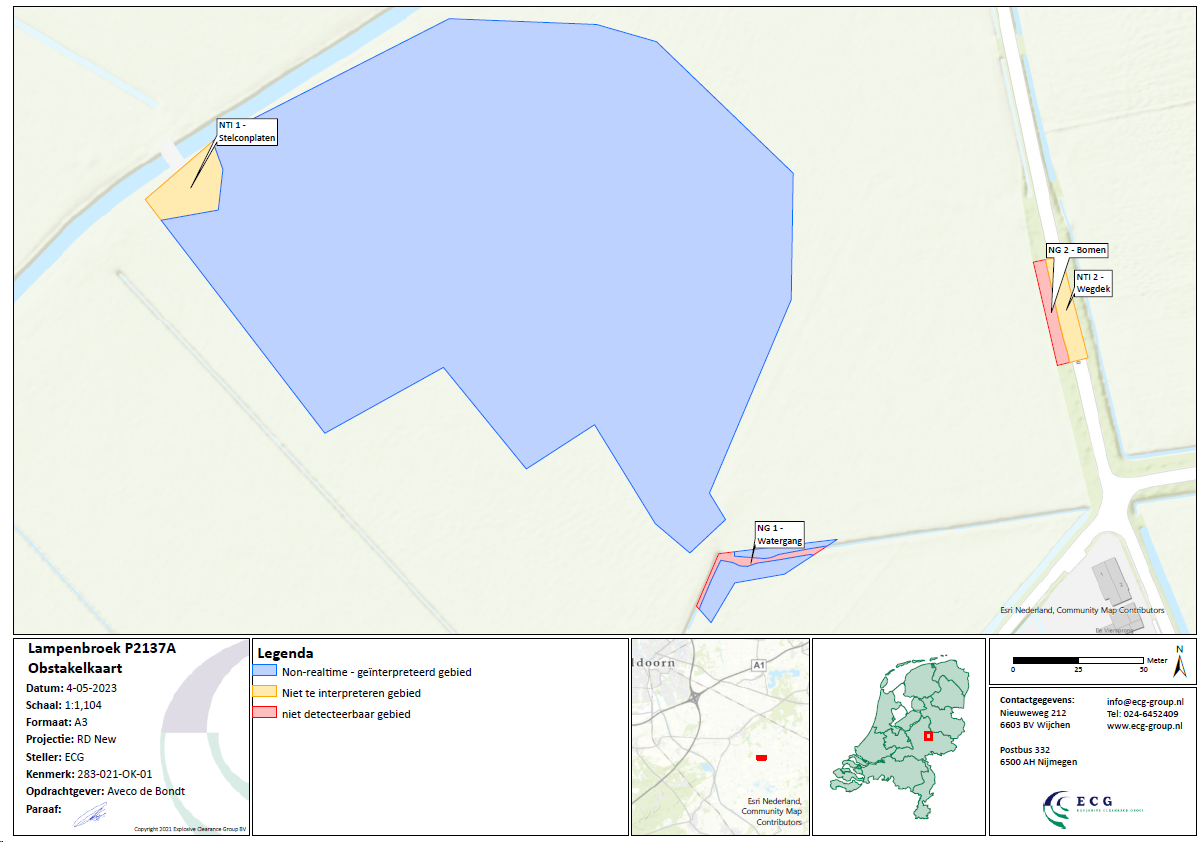Select the yellow Stelconplaten polygon on the map
1200x842 pixels.
pyautogui.click(x=190, y=190)
